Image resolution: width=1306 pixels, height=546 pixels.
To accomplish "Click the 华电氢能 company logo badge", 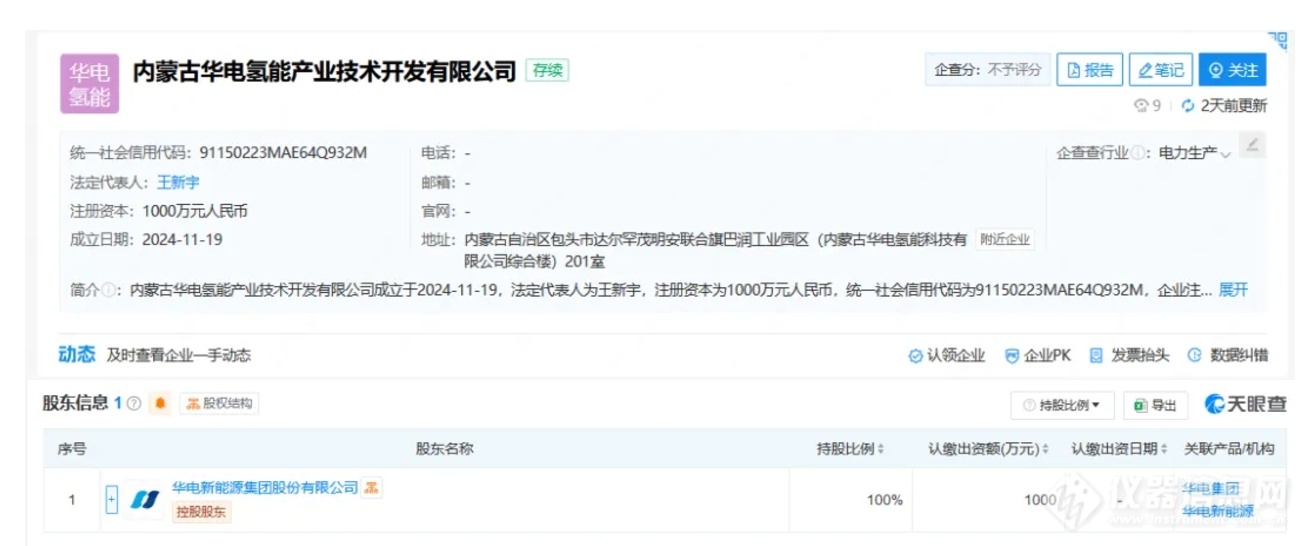I will point(89,83).
